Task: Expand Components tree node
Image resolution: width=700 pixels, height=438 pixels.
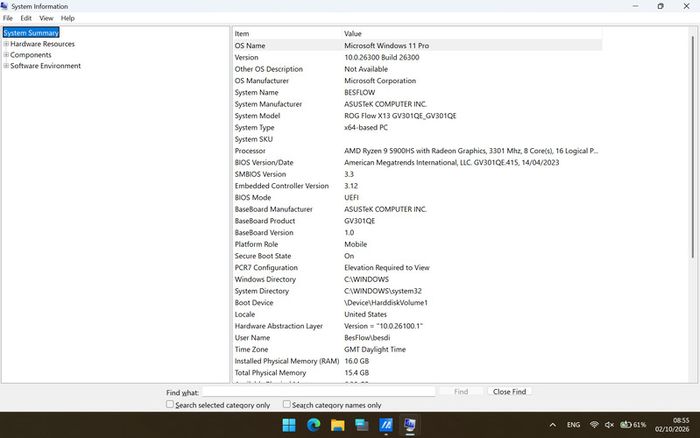Action: (6, 54)
